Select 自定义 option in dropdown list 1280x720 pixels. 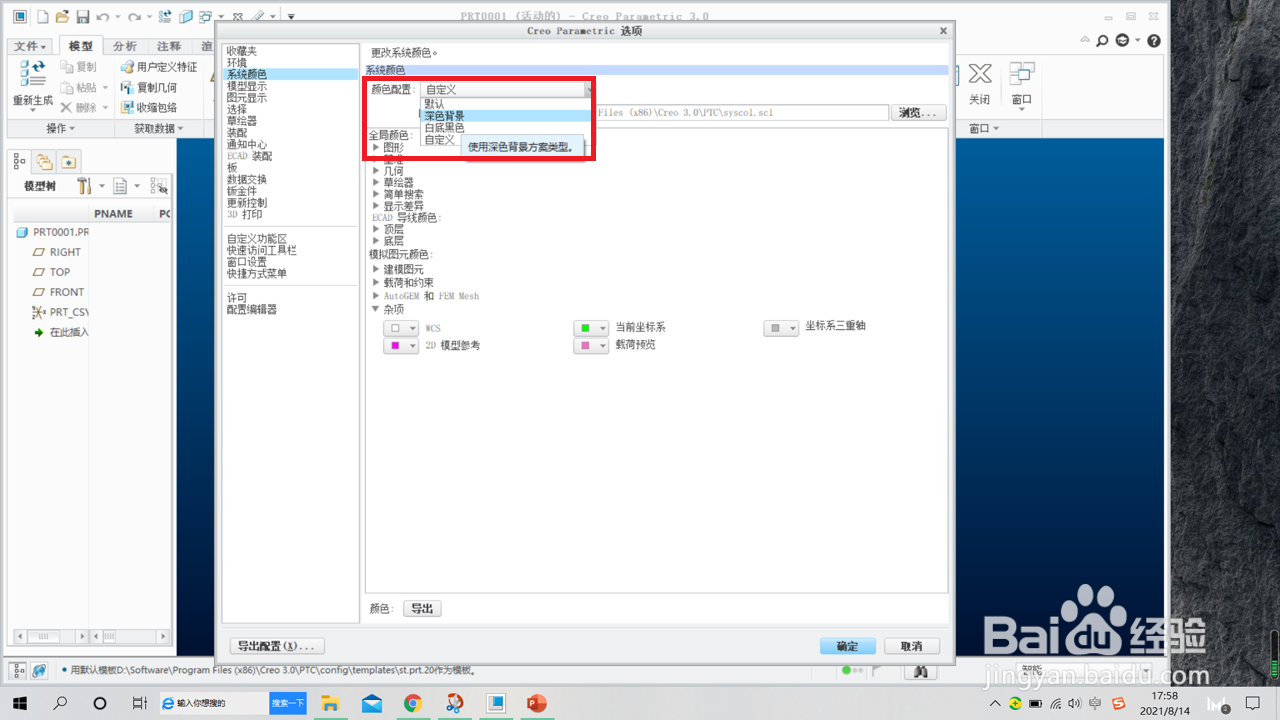click(x=441, y=140)
